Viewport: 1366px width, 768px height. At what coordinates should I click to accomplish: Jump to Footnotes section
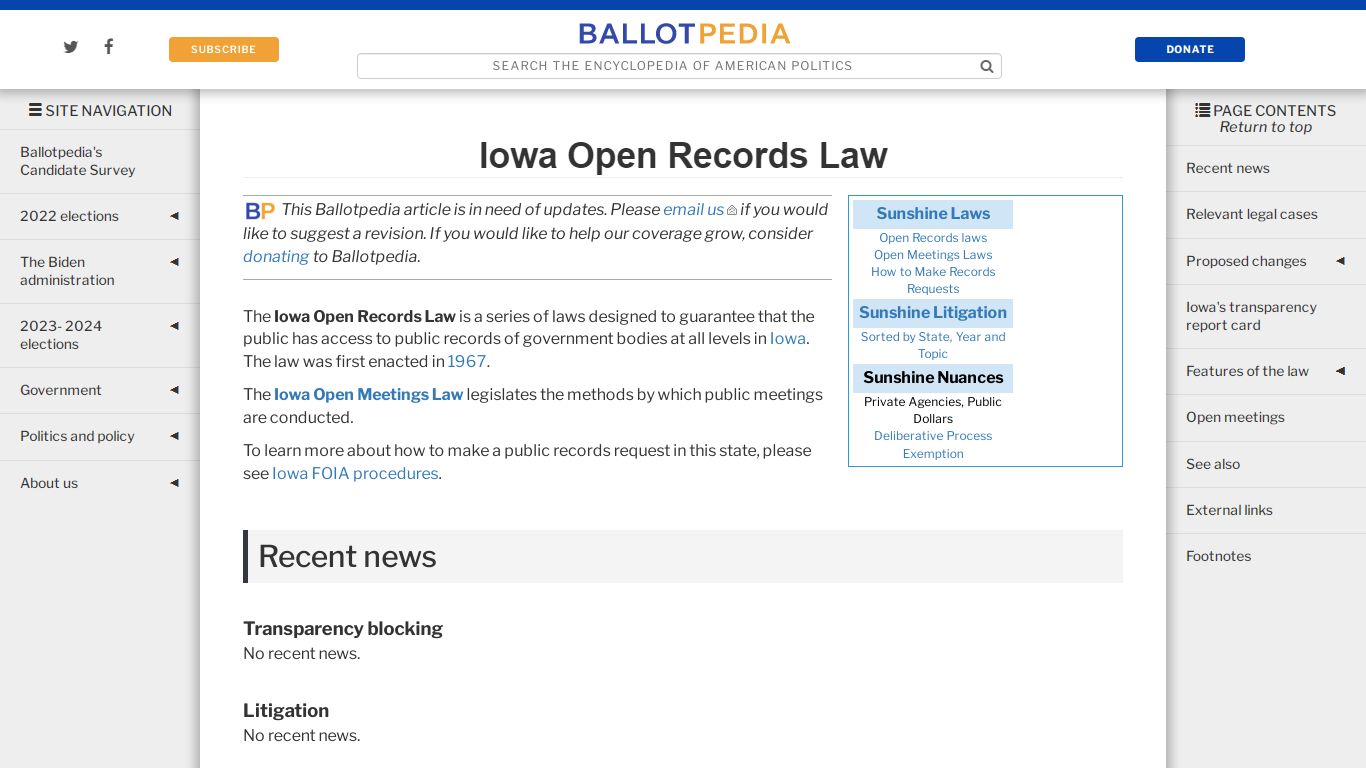(1218, 556)
